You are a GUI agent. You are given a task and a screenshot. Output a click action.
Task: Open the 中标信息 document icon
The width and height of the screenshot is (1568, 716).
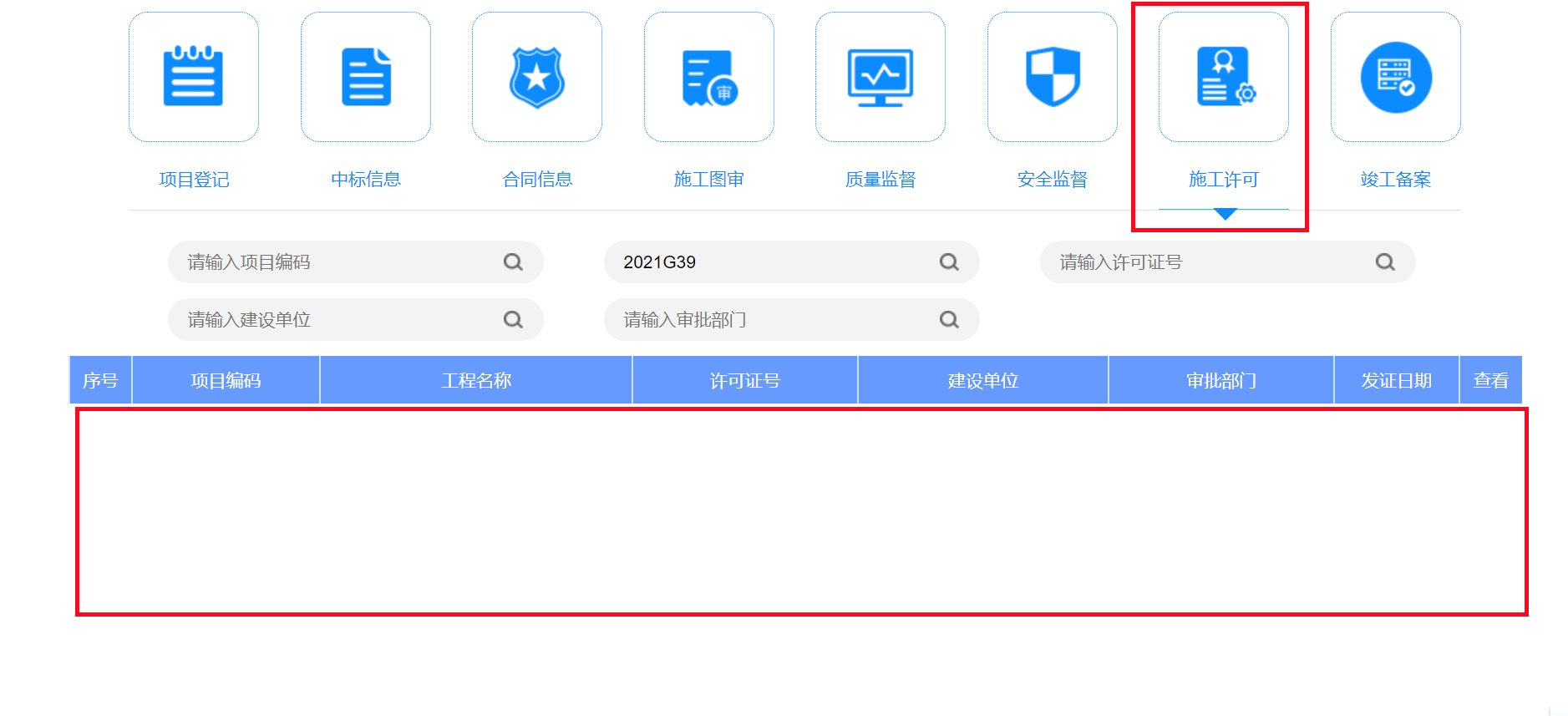coord(365,77)
